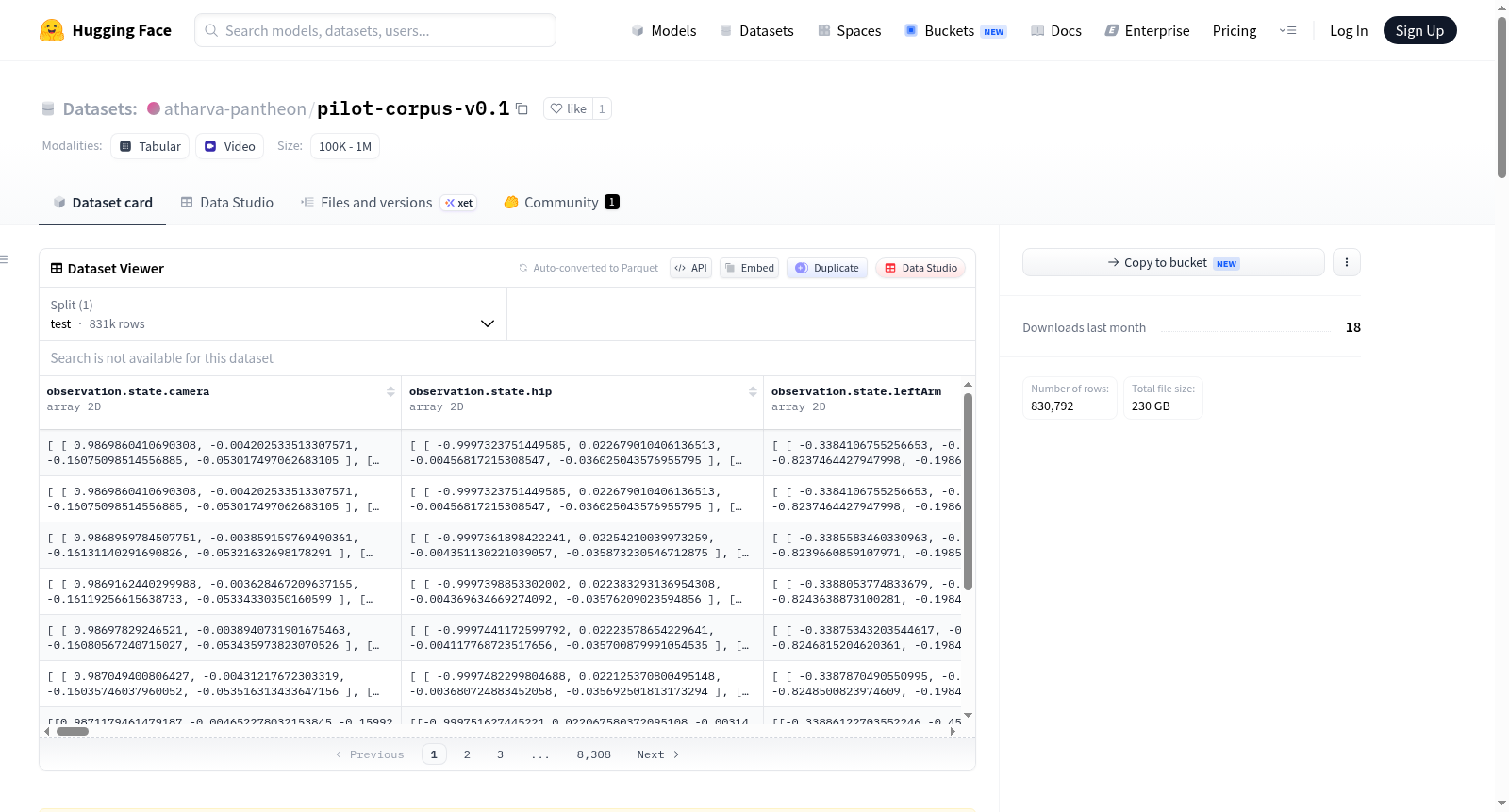Screen dimensions: 1509x812
Task: Click the Duplicate button
Action: pos(827,268)
